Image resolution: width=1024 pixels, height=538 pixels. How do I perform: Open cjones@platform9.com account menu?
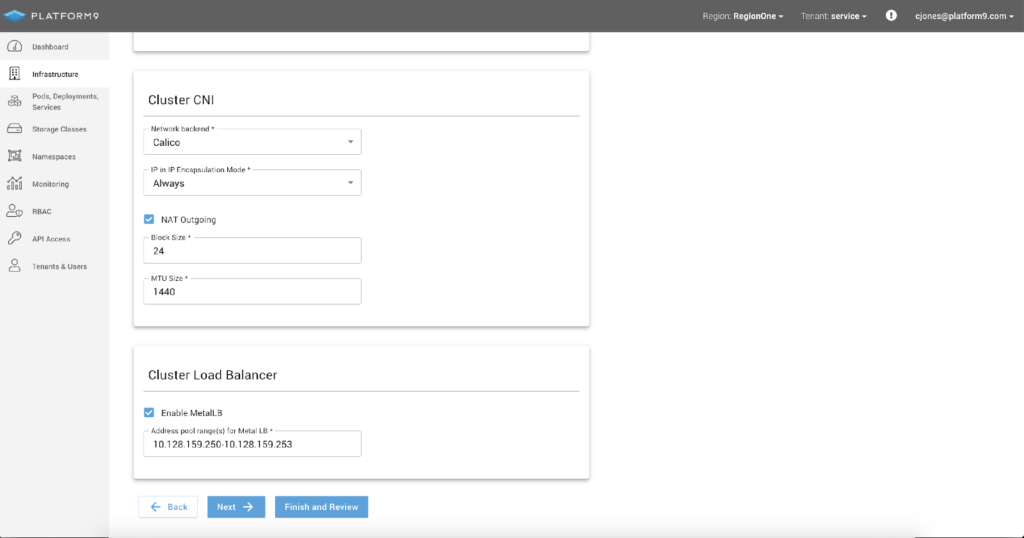coord(963,16)
